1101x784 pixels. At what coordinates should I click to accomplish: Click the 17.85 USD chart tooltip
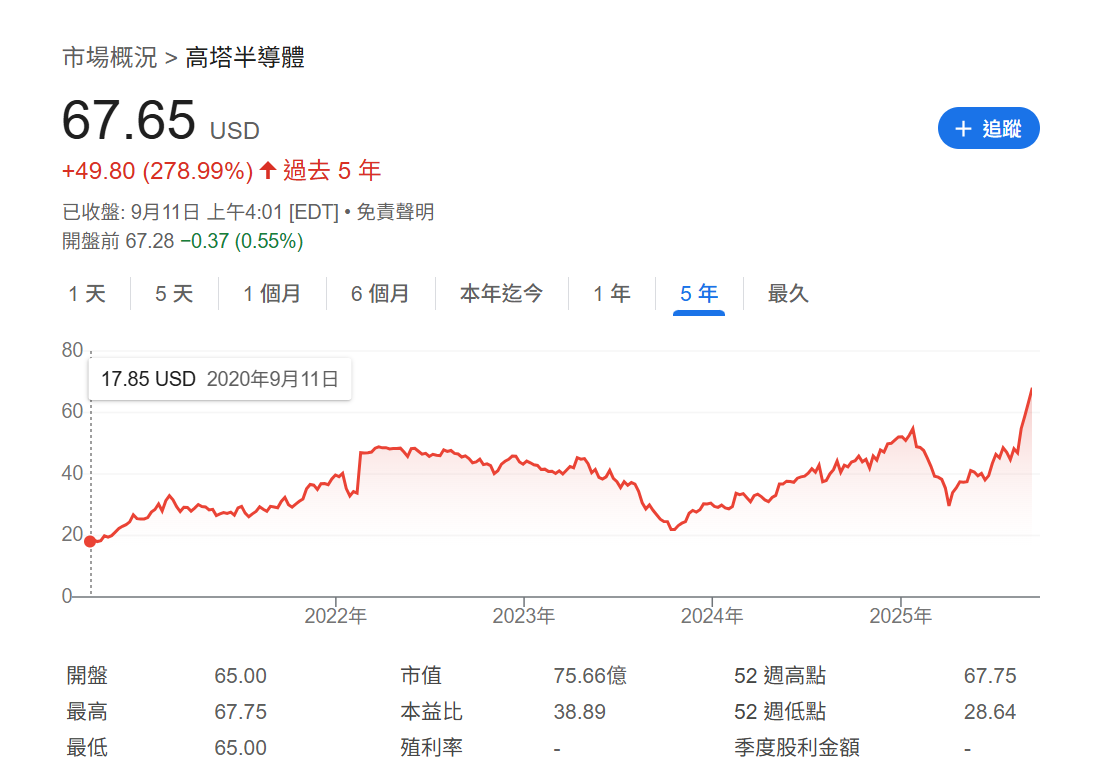[220, 379]
